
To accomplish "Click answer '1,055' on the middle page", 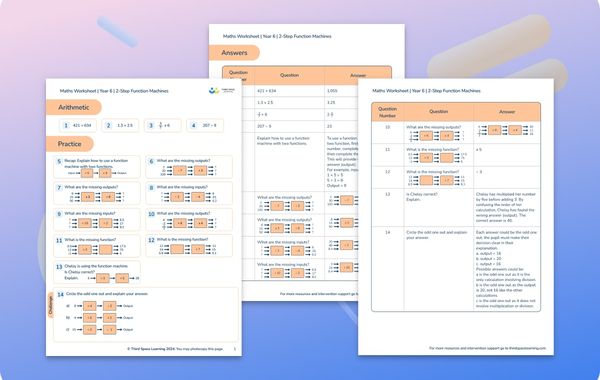I will tap(332, 91).
